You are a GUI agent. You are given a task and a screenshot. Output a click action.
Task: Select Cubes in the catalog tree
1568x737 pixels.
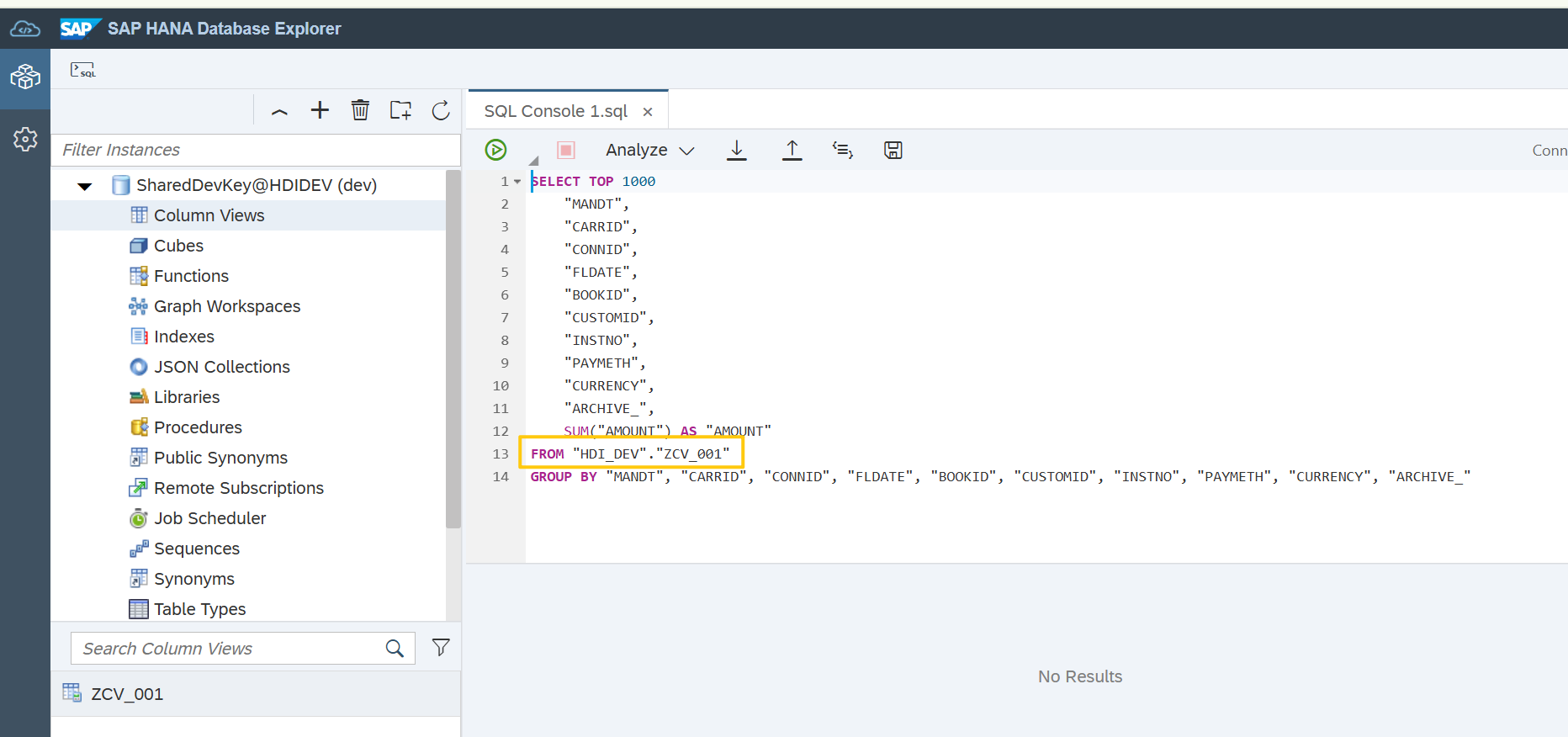point(178,246)
